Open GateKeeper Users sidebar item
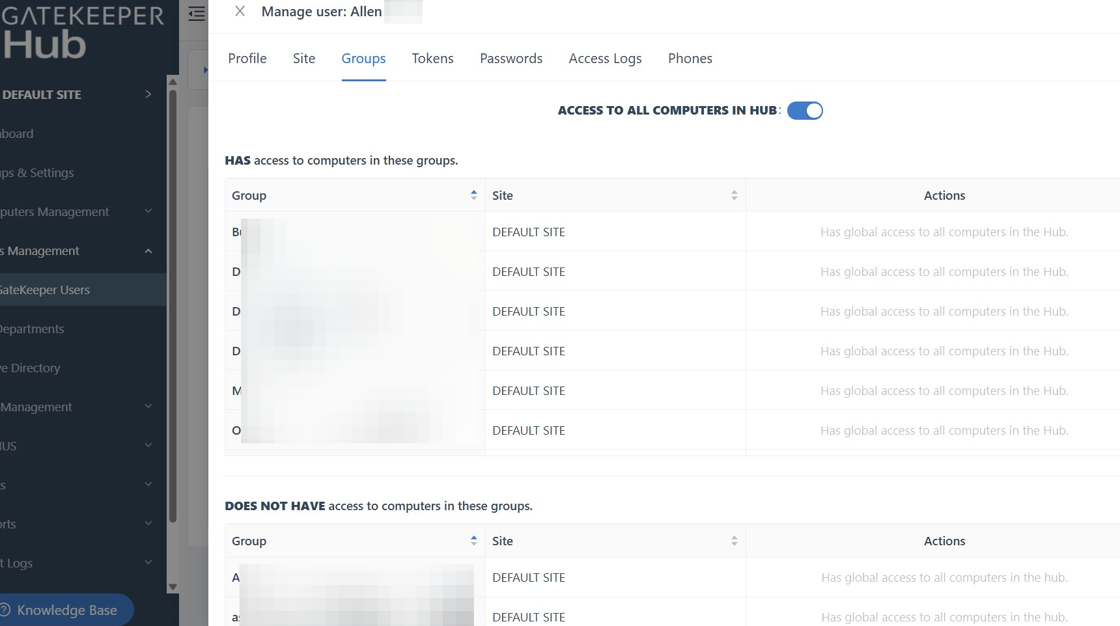This screenshot has height=626, width=1120. click(x=83, y=290)
